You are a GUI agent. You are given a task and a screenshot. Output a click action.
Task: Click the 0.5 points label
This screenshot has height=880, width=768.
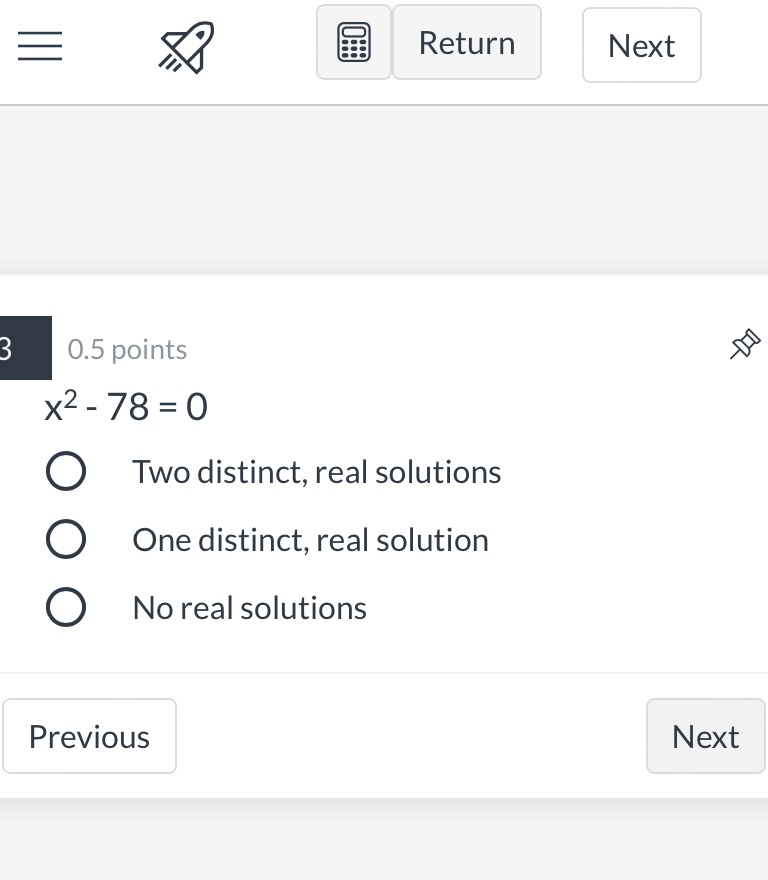click(127, 349)
